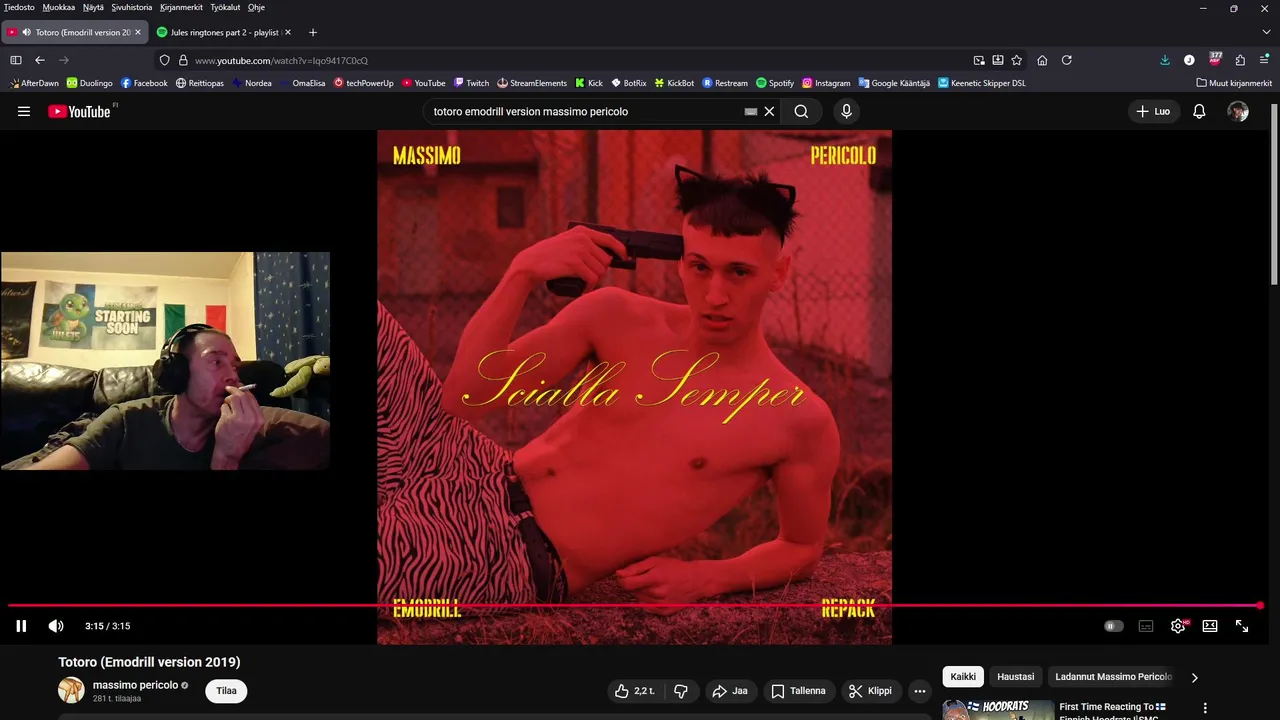
Task: Open the Kirjanmerkit menu
Action: [x=181, y=7]
